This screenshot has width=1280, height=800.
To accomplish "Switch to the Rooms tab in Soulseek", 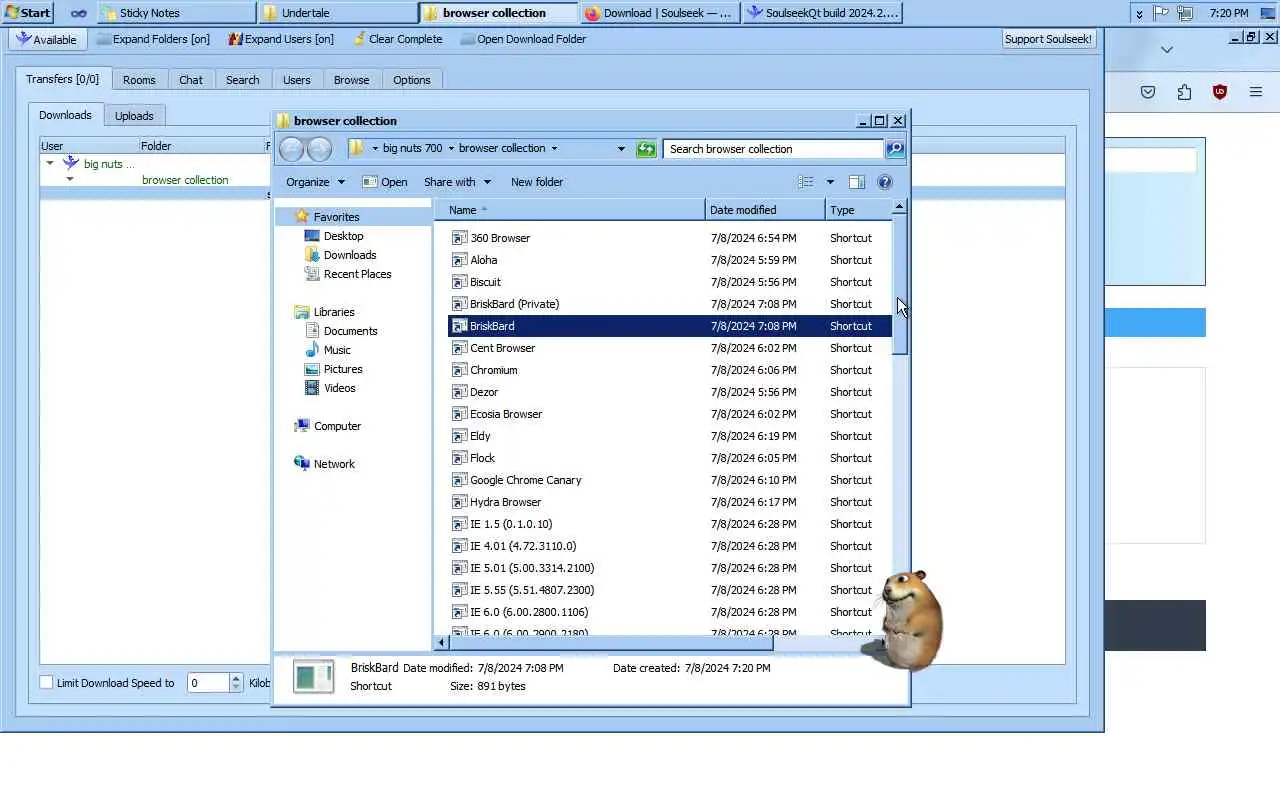I will (x=139, y=80).
